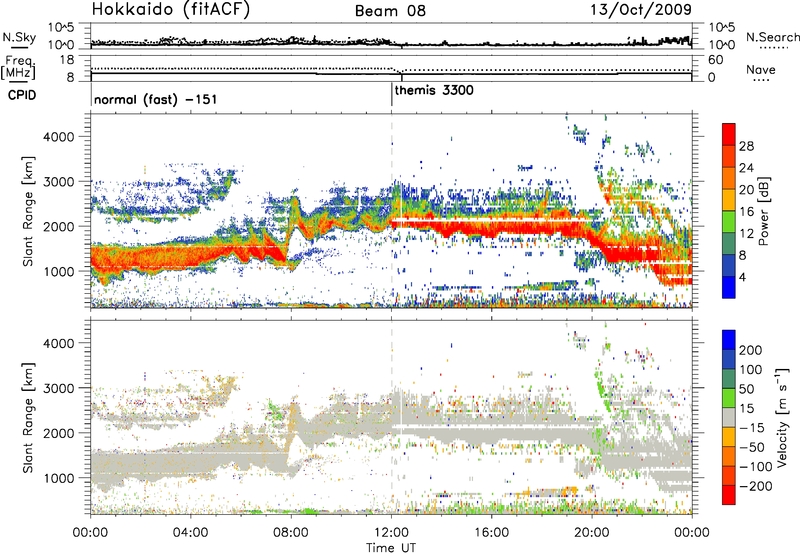Click the "N.Sky" legend label
Screen dimensions: 800x554
(x=19, y=37)
